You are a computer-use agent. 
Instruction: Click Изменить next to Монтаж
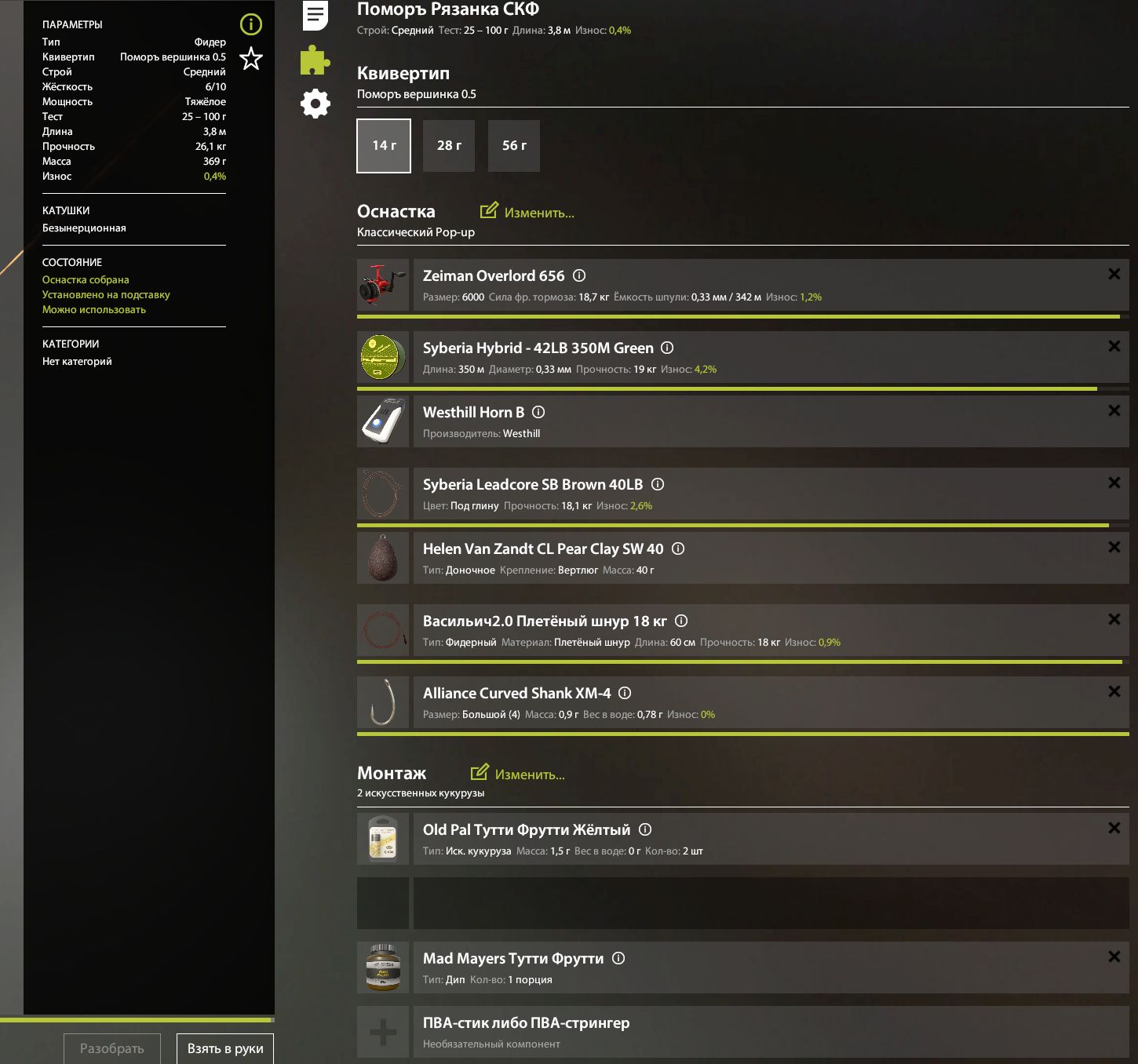(x=518, y=774)
